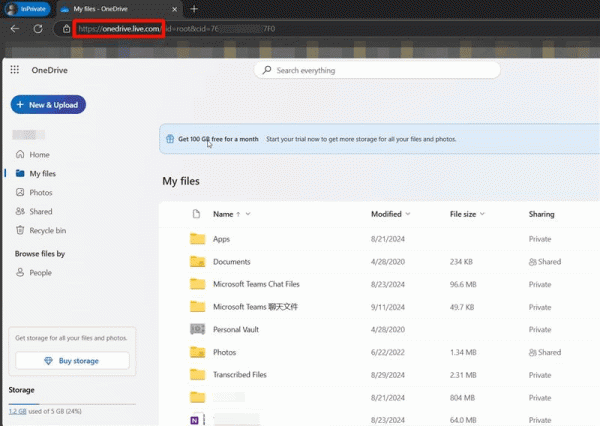Open Microsoft Teams Chat Files name
This screenshot has height=426, width=600.
click(x=256, y=284)
